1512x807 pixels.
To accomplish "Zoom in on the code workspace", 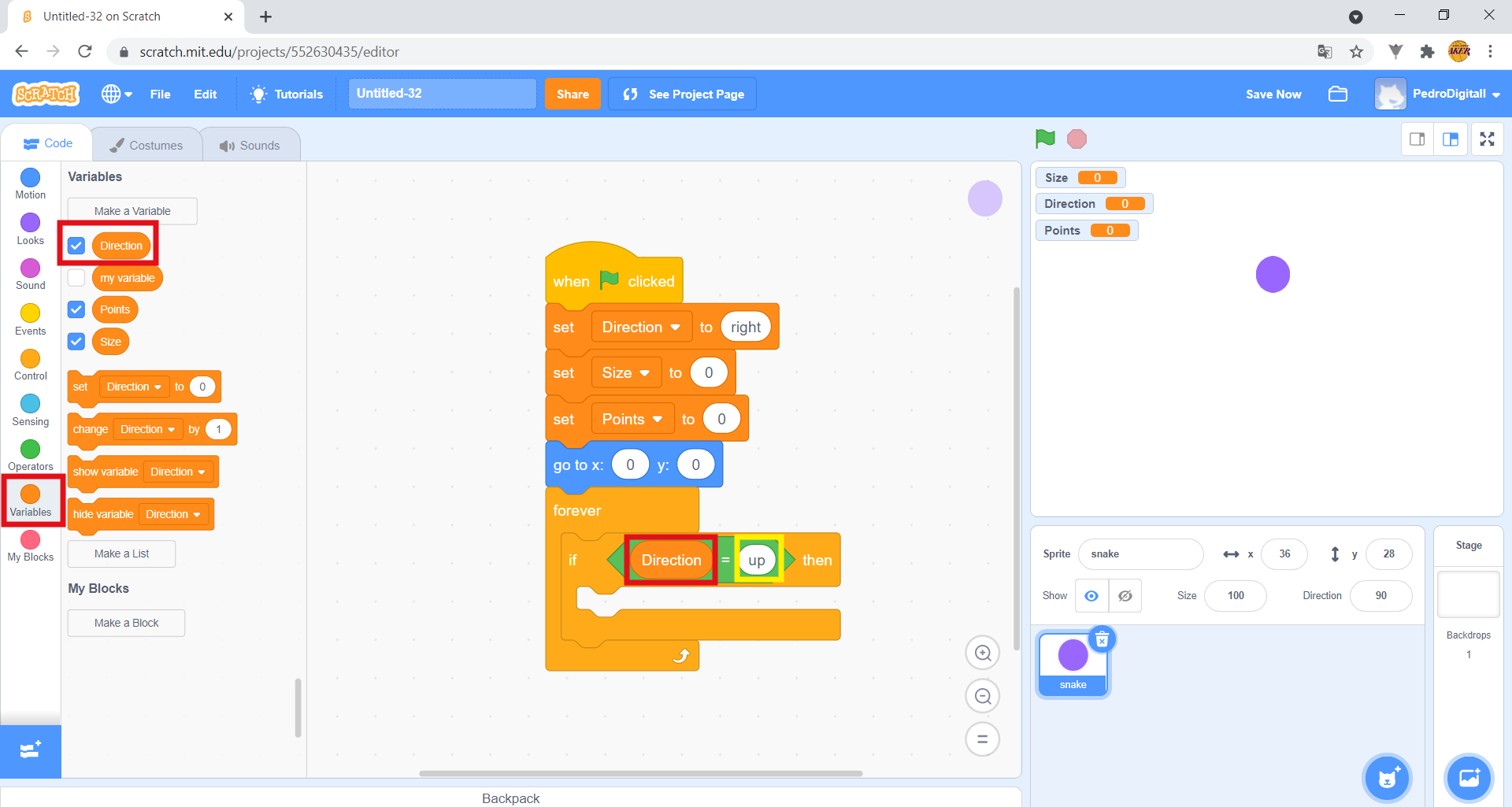I will (983, 653).
